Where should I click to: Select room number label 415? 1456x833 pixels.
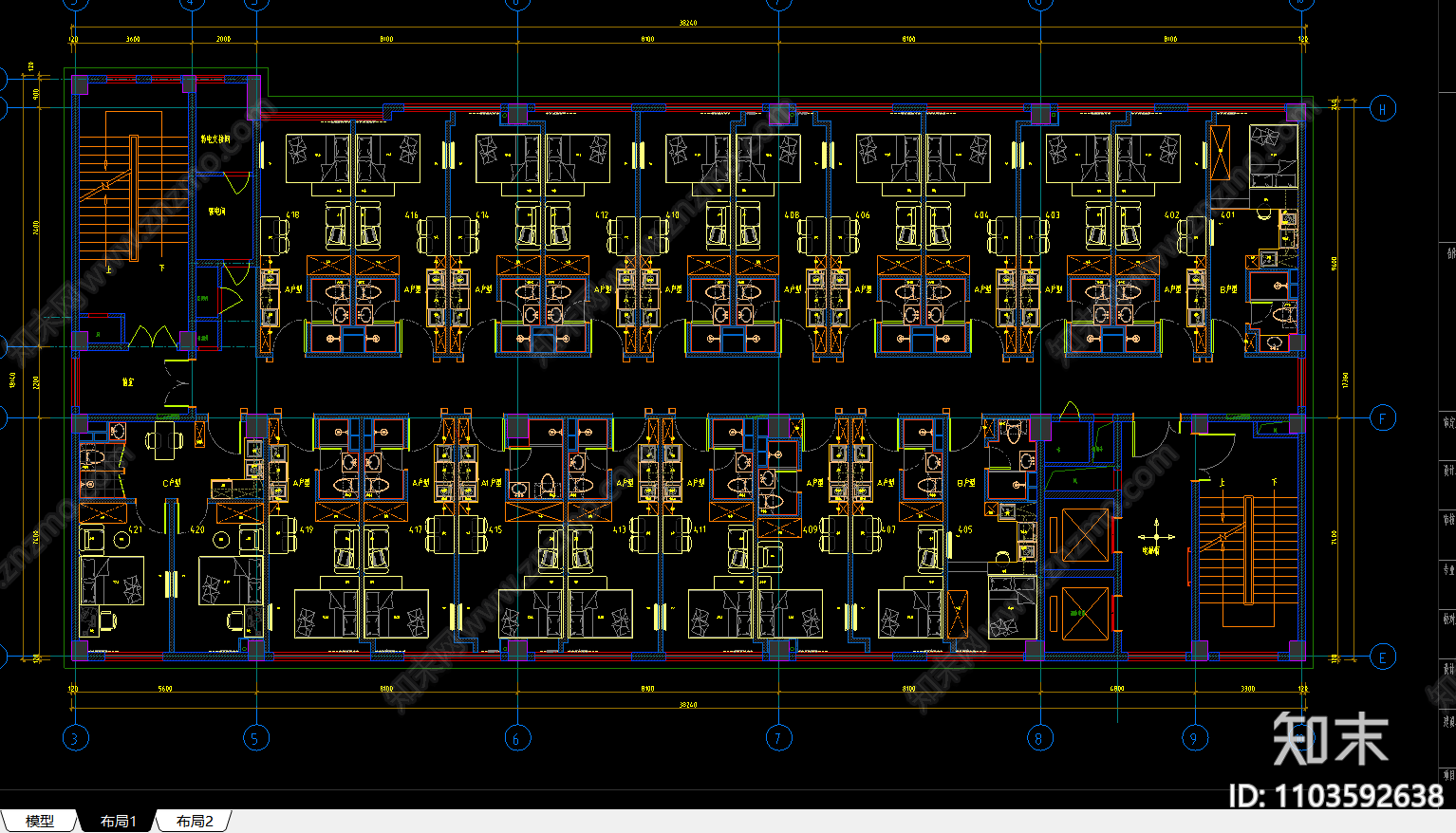click(x=495, y=530)
